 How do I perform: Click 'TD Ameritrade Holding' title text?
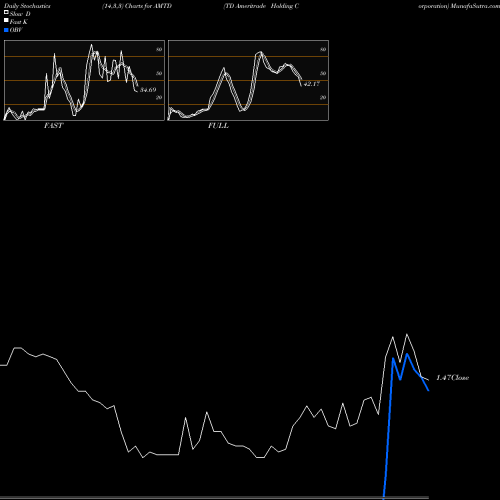point(259,6)
